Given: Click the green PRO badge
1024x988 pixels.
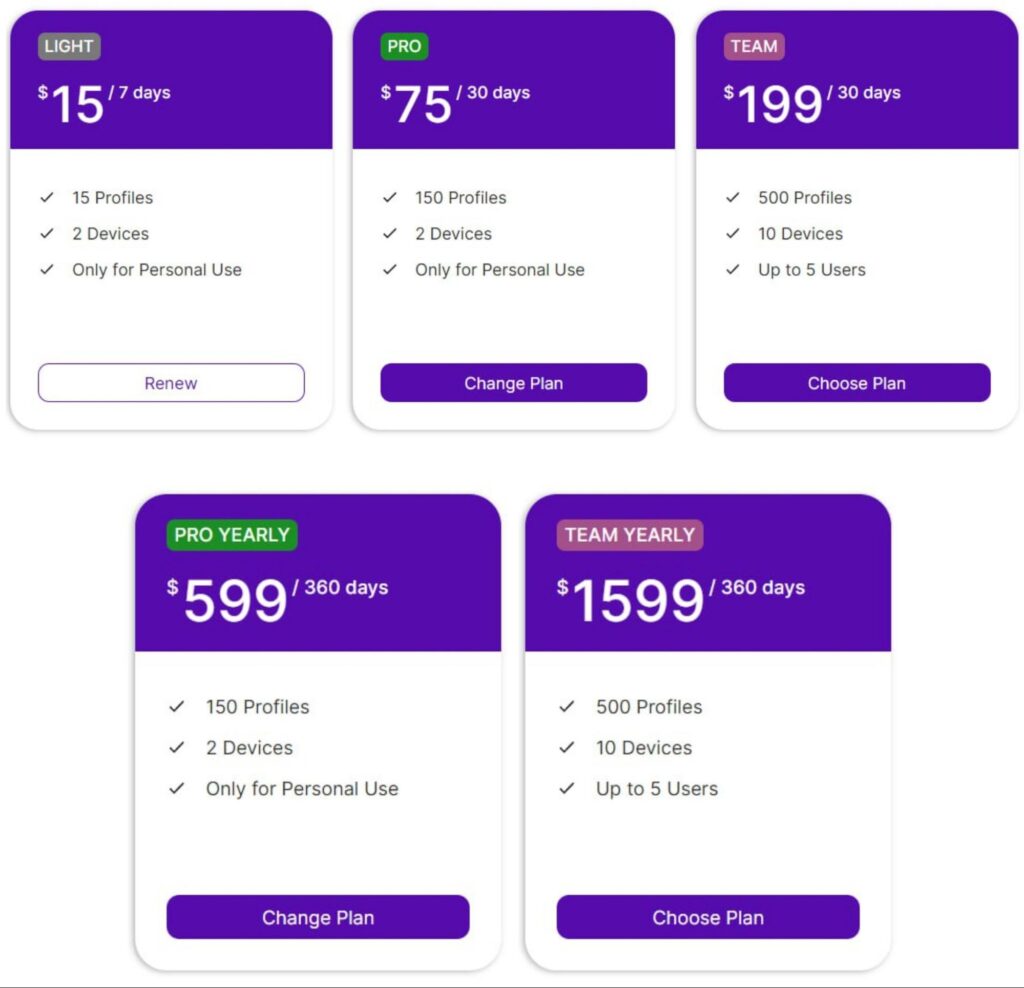Looking at the screenshot, I should click(x=404, y=46).
